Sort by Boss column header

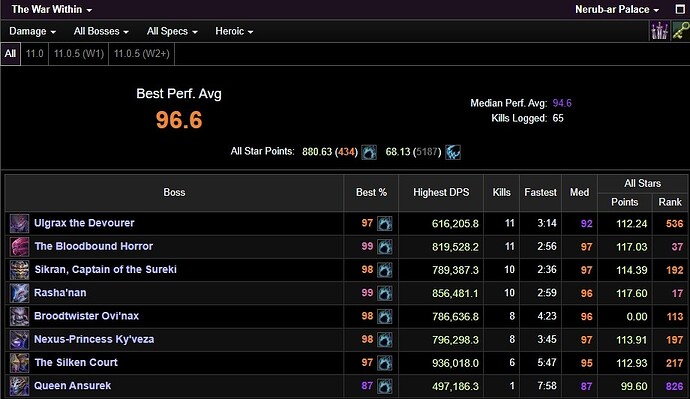(x=174, y=193)
